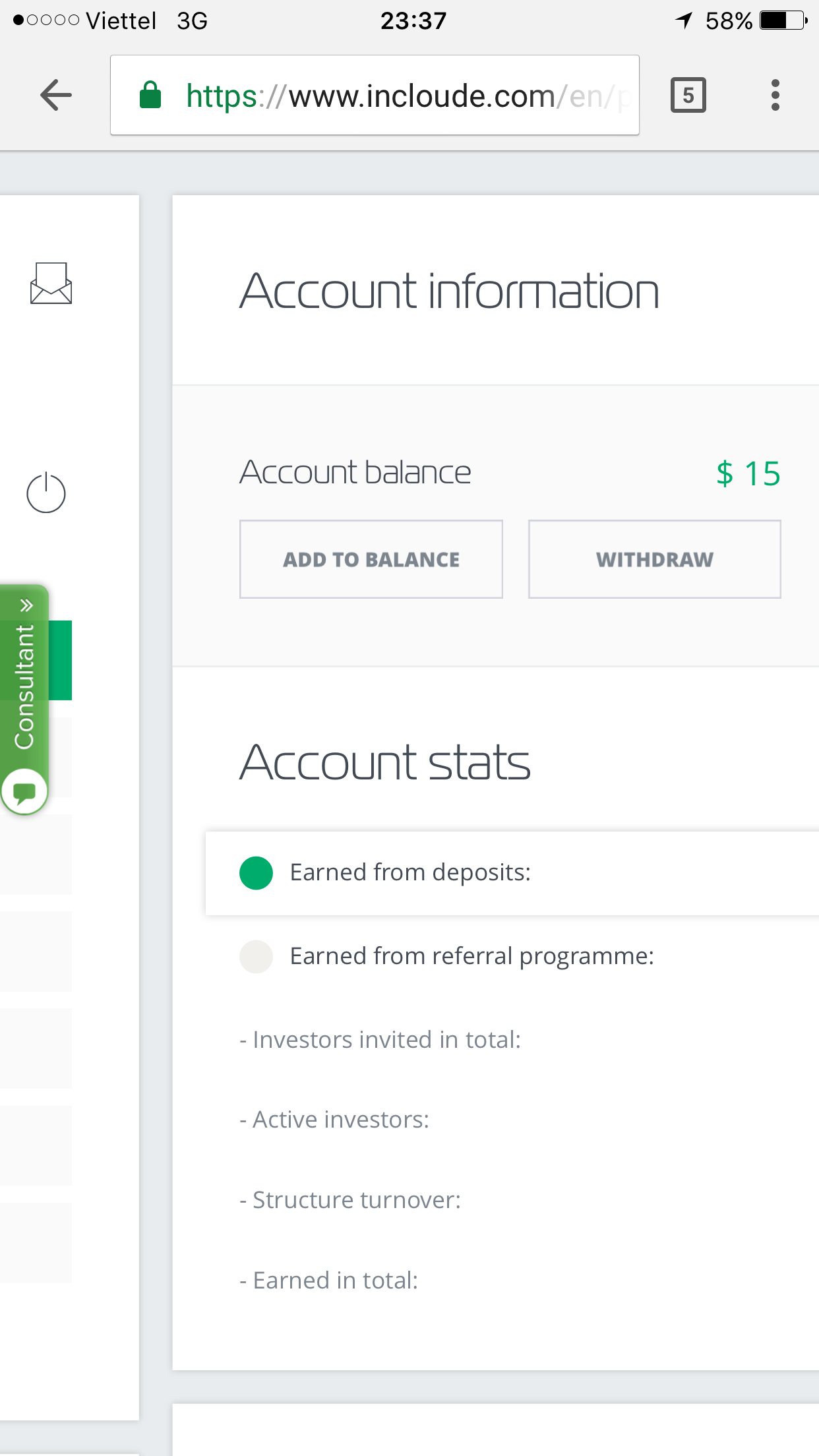Click the $ 15 account balance amount
The width and height of the screenshot is (819, 1456).
(748, 473)
